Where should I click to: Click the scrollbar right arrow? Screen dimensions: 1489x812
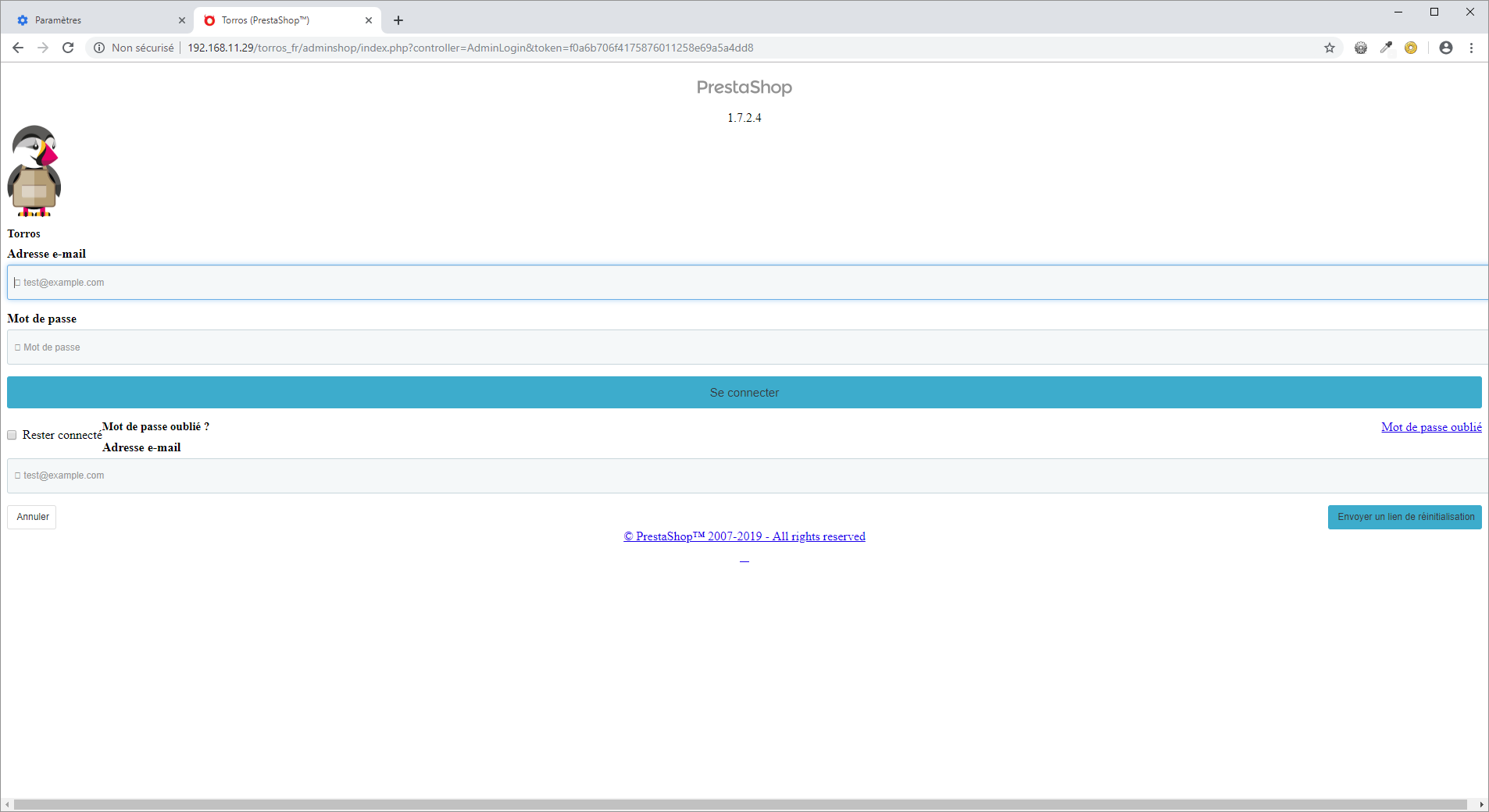1481,804
